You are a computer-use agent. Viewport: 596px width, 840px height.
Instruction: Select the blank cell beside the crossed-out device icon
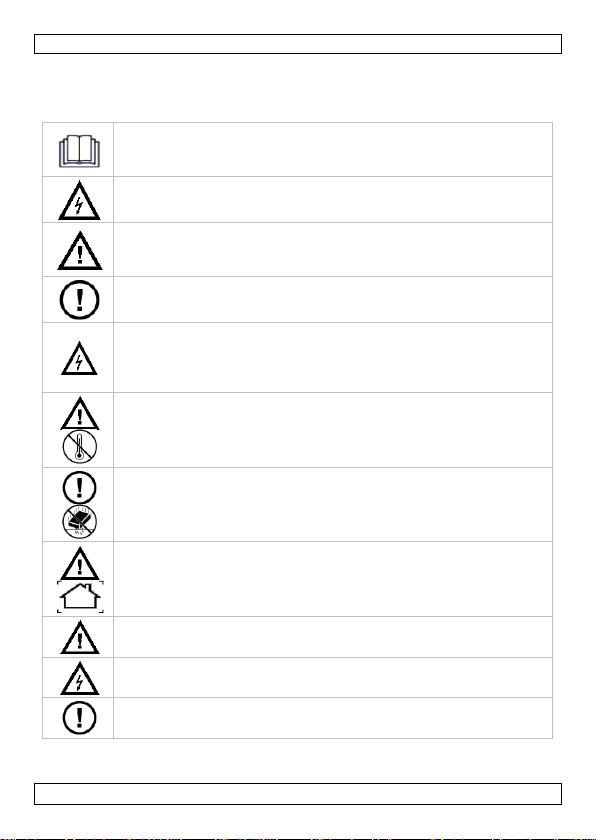[x=333, y=505]
